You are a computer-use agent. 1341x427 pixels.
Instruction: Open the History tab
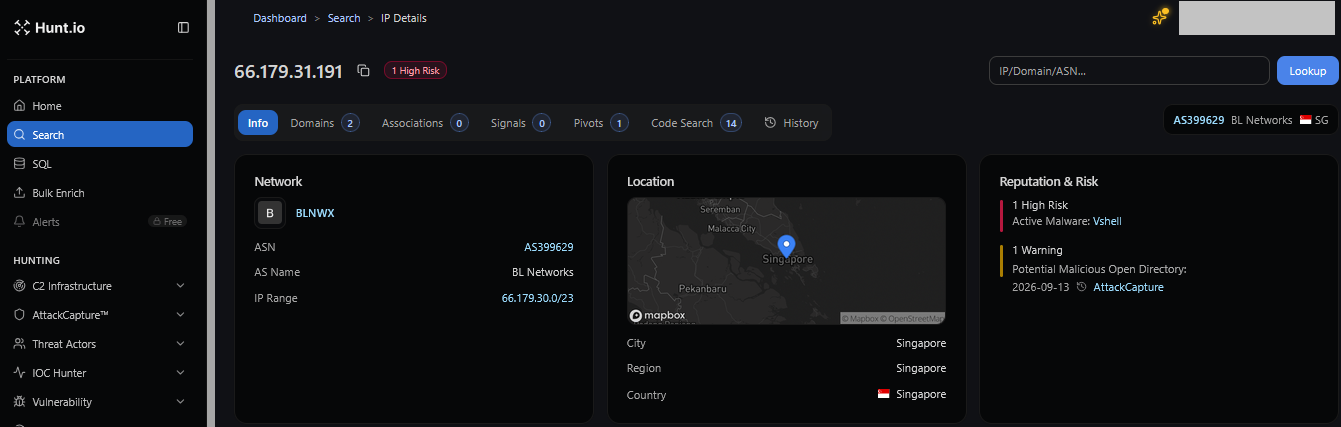point(791,123)
